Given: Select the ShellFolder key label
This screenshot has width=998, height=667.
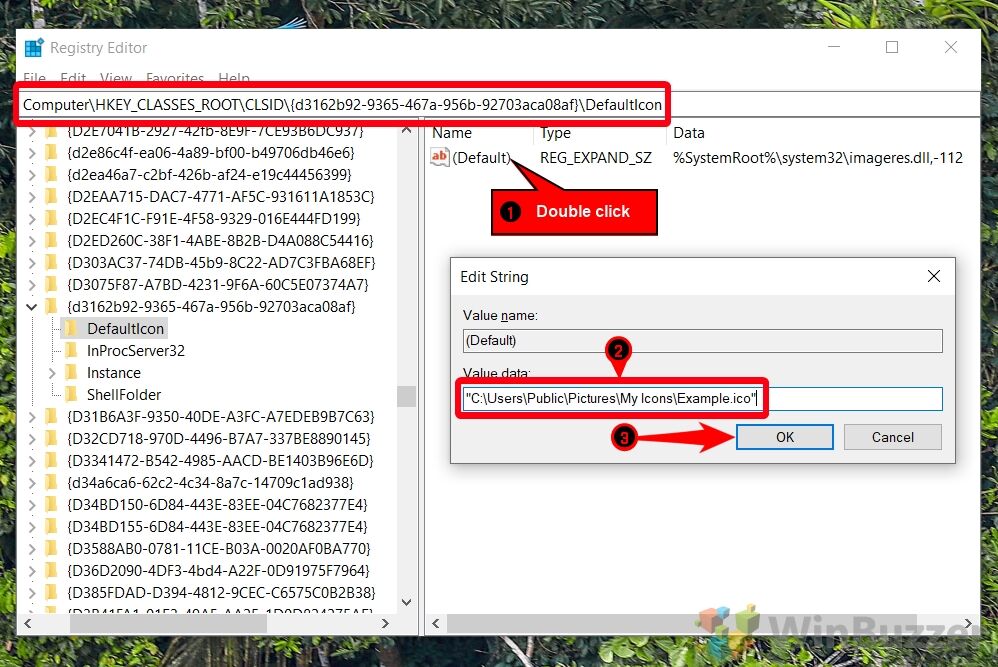Looking at the screenshot, I should tap(124, 395).
